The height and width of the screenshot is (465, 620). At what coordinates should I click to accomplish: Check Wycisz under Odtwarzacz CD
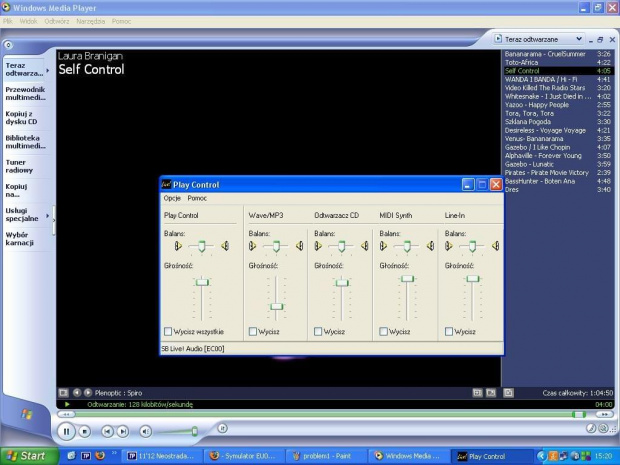click(x=318, y=331)
